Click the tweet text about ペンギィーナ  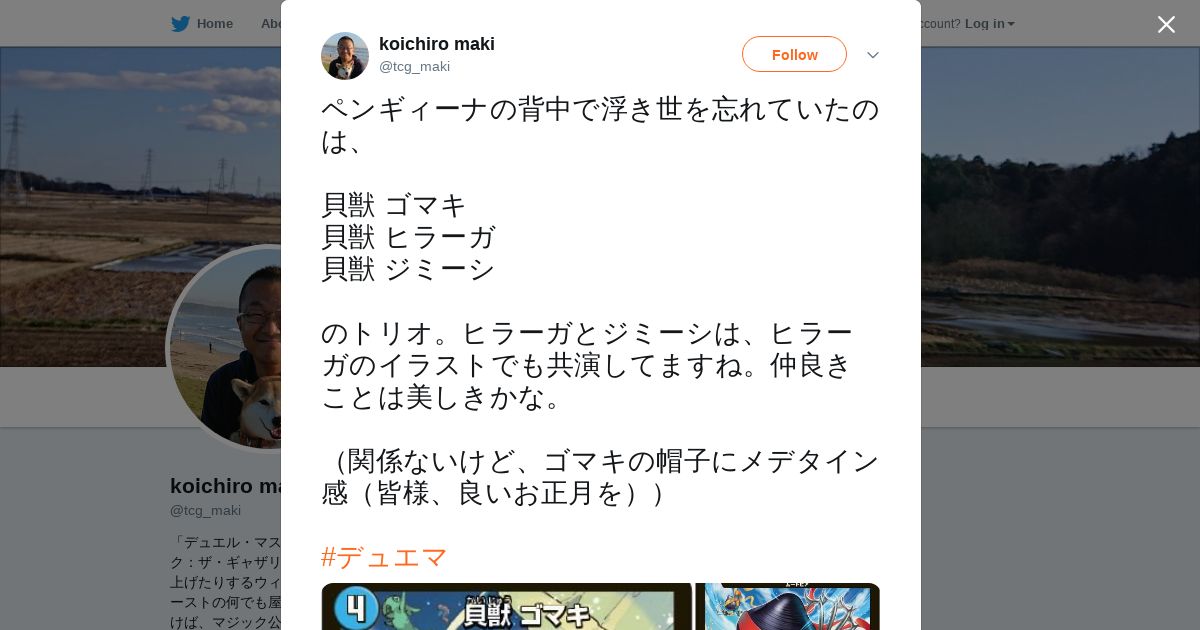(600, 301)
